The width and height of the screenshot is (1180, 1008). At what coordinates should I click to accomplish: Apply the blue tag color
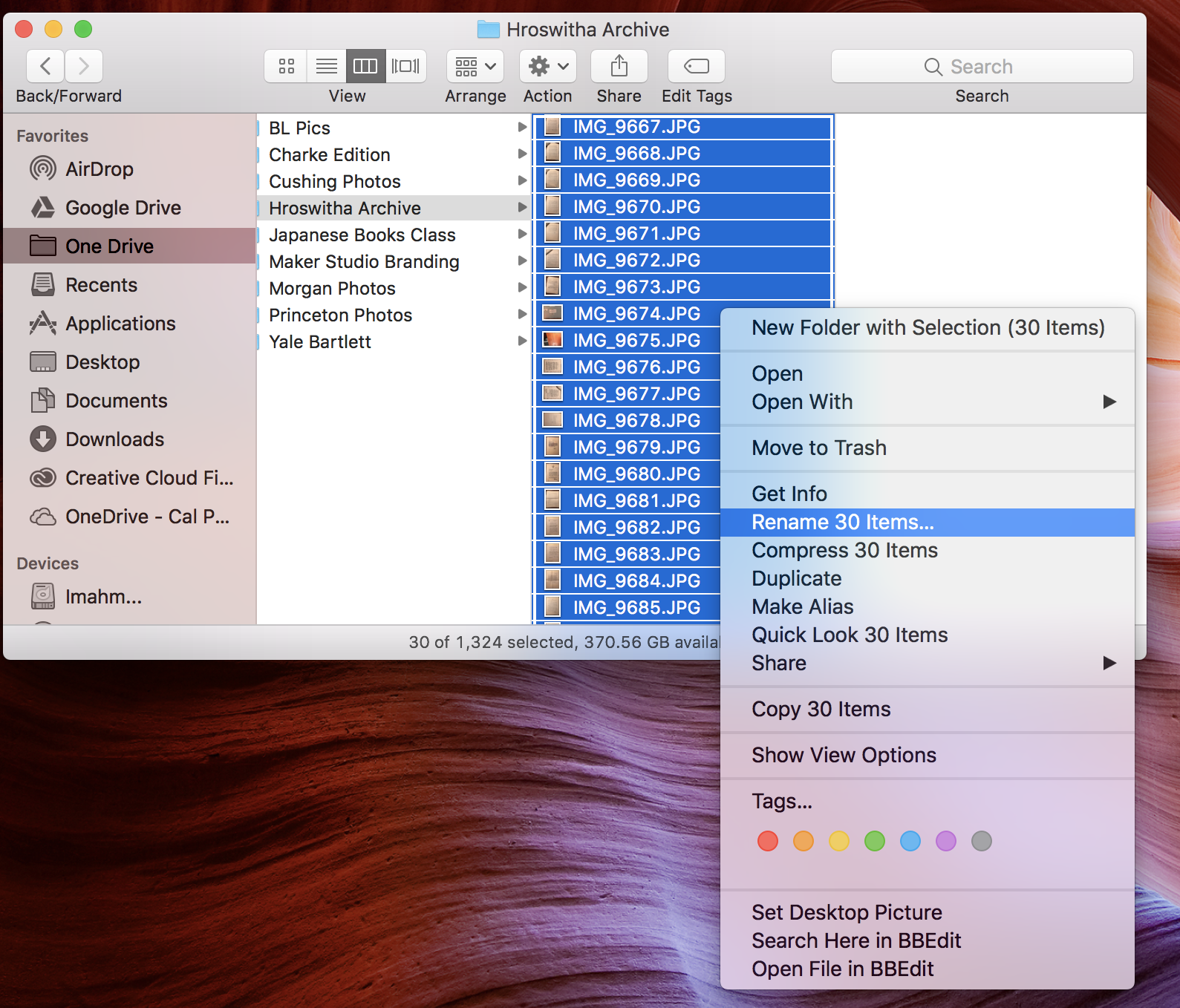pos(910,841)
